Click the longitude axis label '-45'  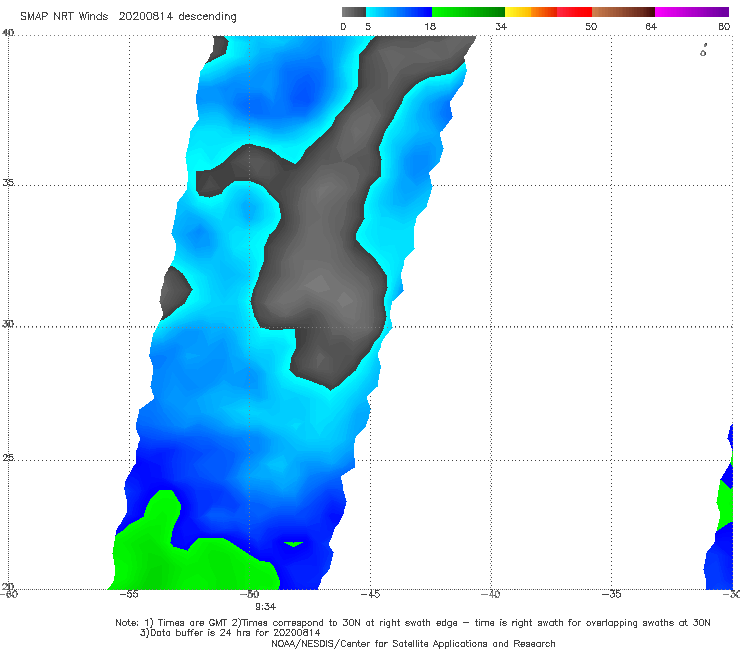point(370,594)
